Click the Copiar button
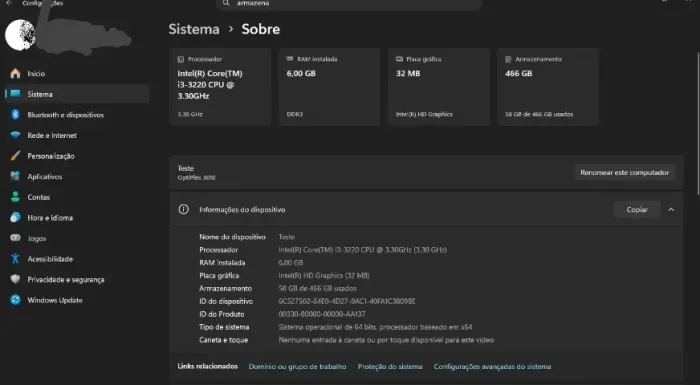 [x=637, y=209]
